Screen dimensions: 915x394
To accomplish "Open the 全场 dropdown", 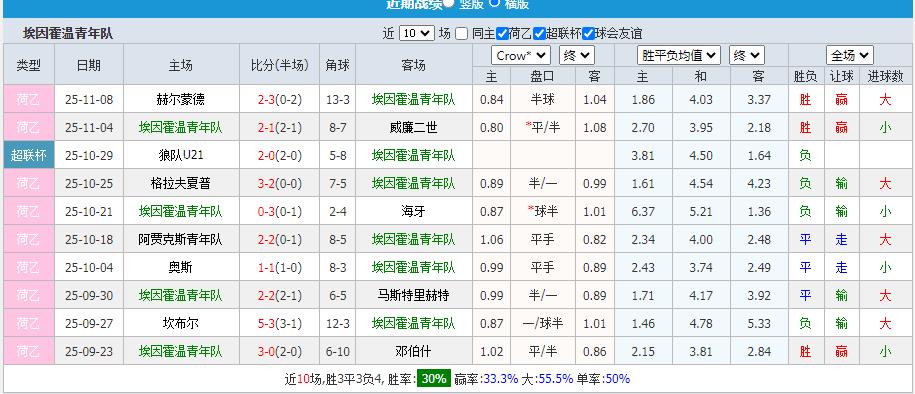I will (850, 55).
